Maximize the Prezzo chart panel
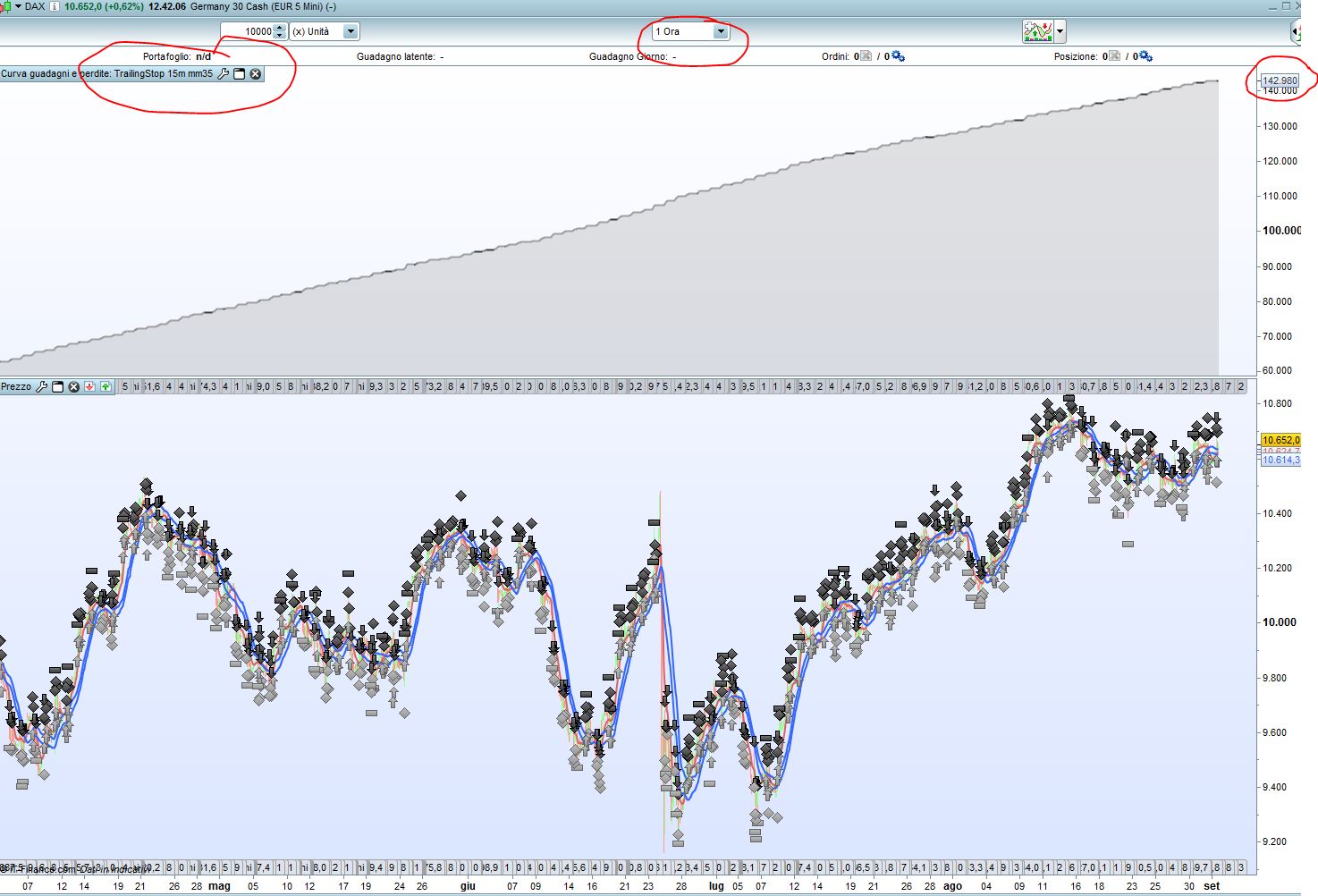 pyautogui.click(x=57, y=387)
